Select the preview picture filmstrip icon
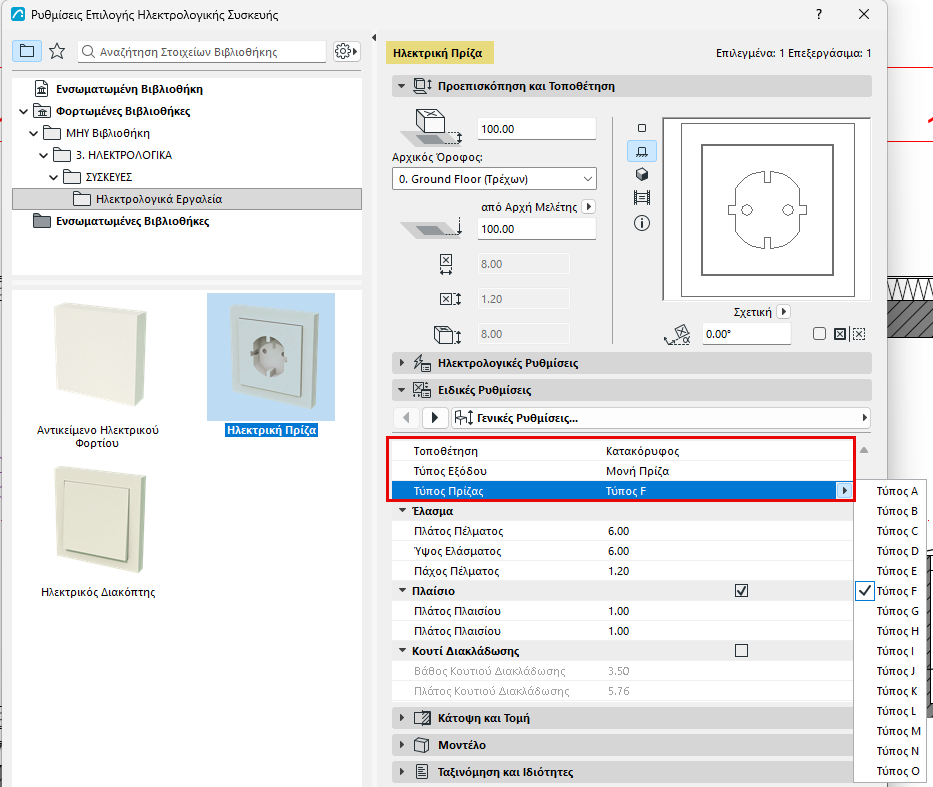 click(641, 197)
